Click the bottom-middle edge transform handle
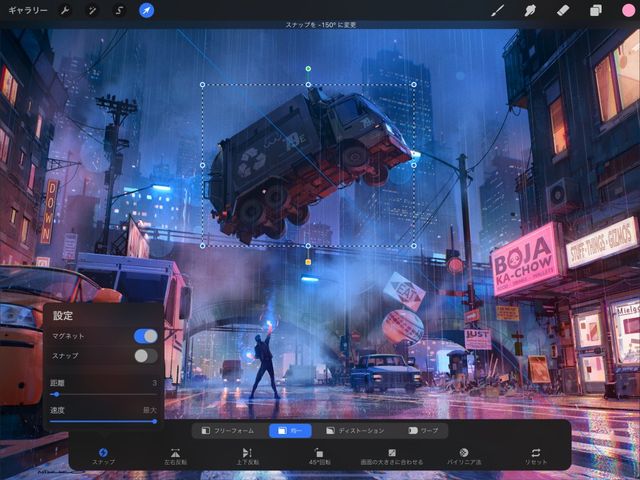 [308, 246]
